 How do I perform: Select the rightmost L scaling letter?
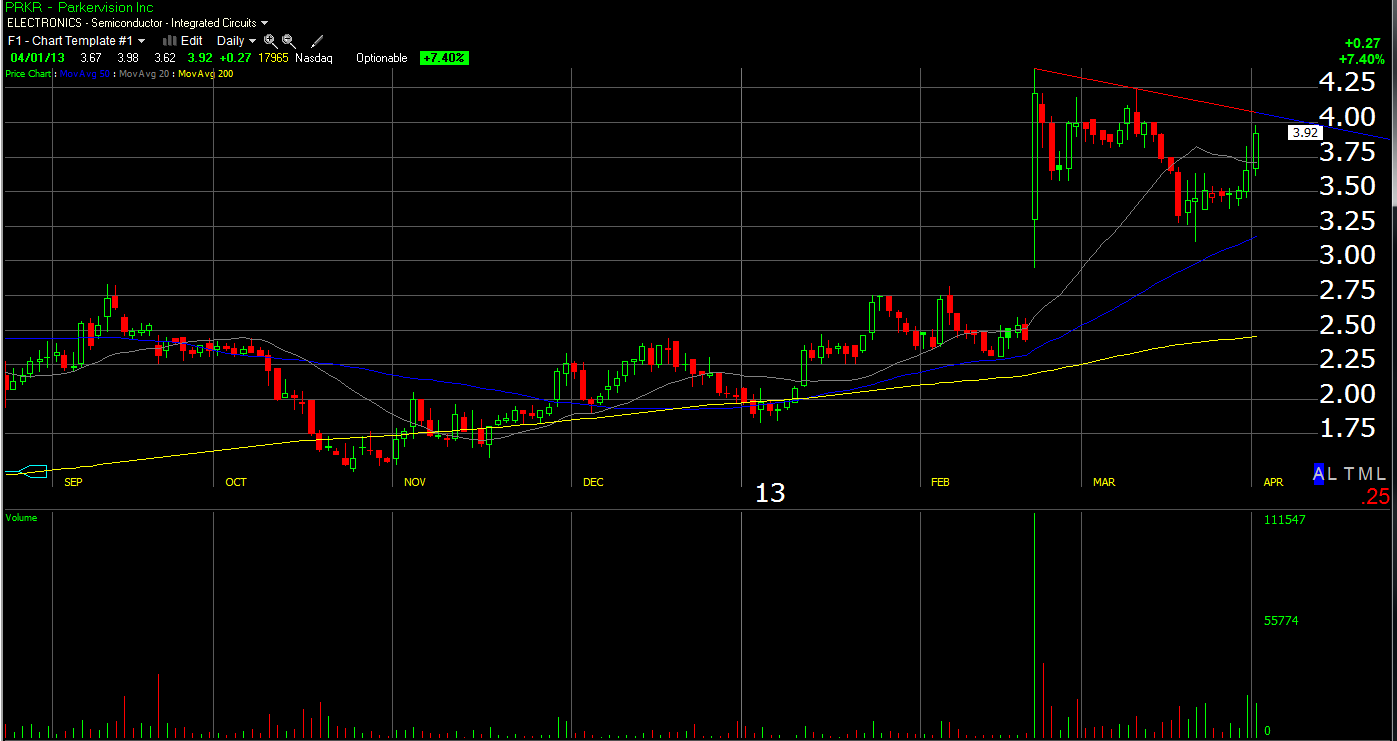point(1383,474)
